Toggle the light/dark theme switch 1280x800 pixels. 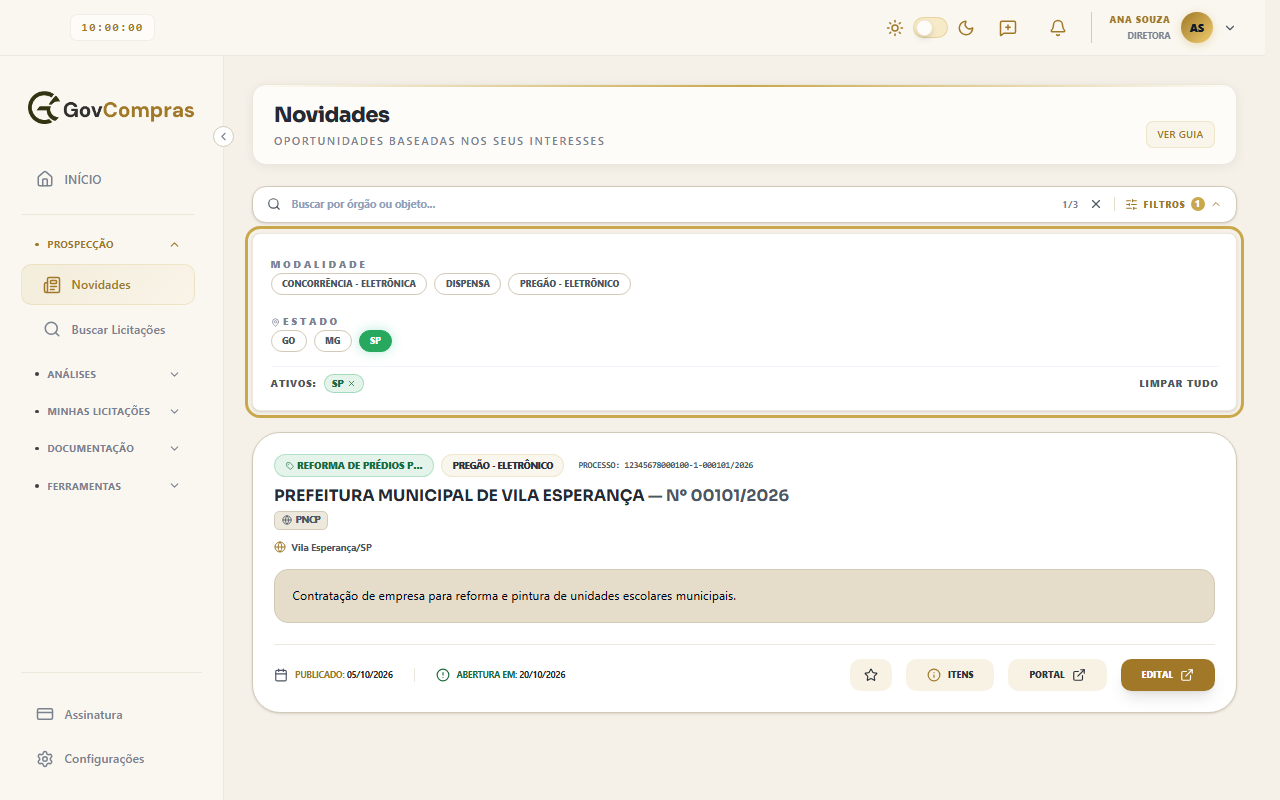tap(930, 28)
